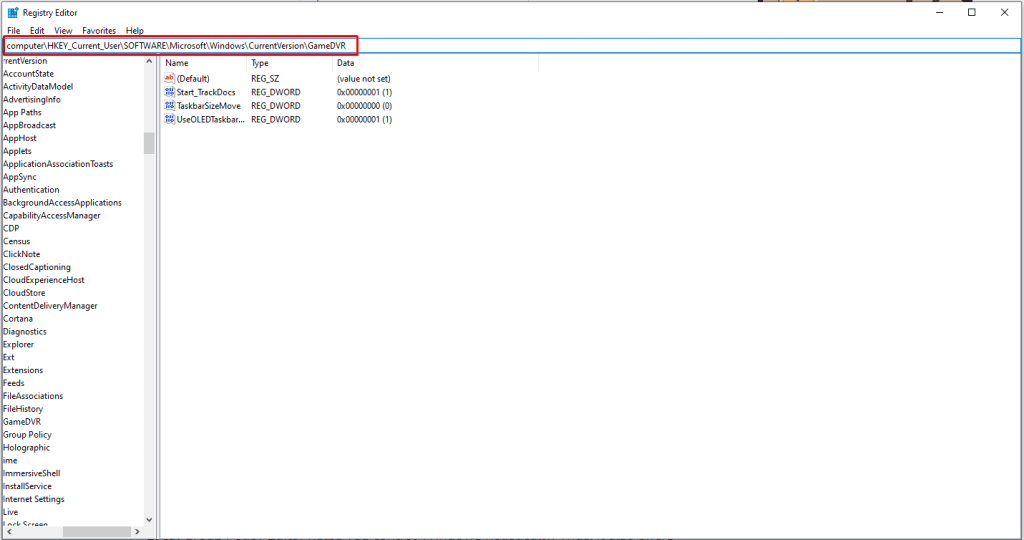Sort values by the Name column header
Image resolution: width=1024 pixels, height=540 pixels.
pos(204,63)
